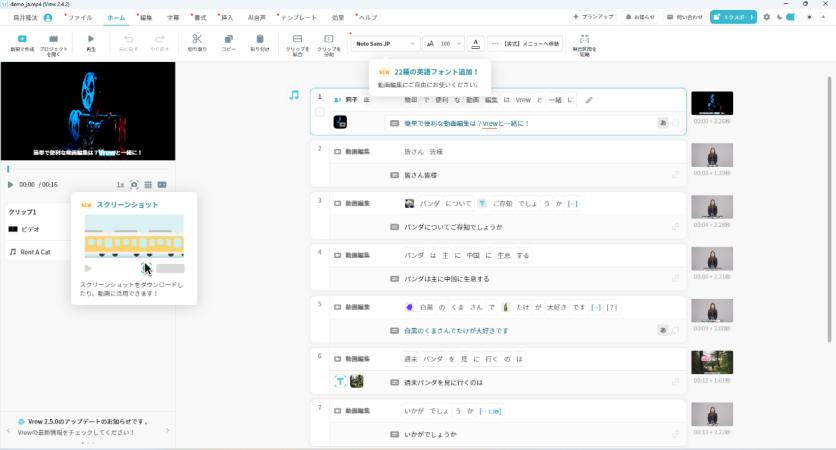Click the panda image icon in clip 3
The width and height of the screenshot is (836, 450).
409,204
